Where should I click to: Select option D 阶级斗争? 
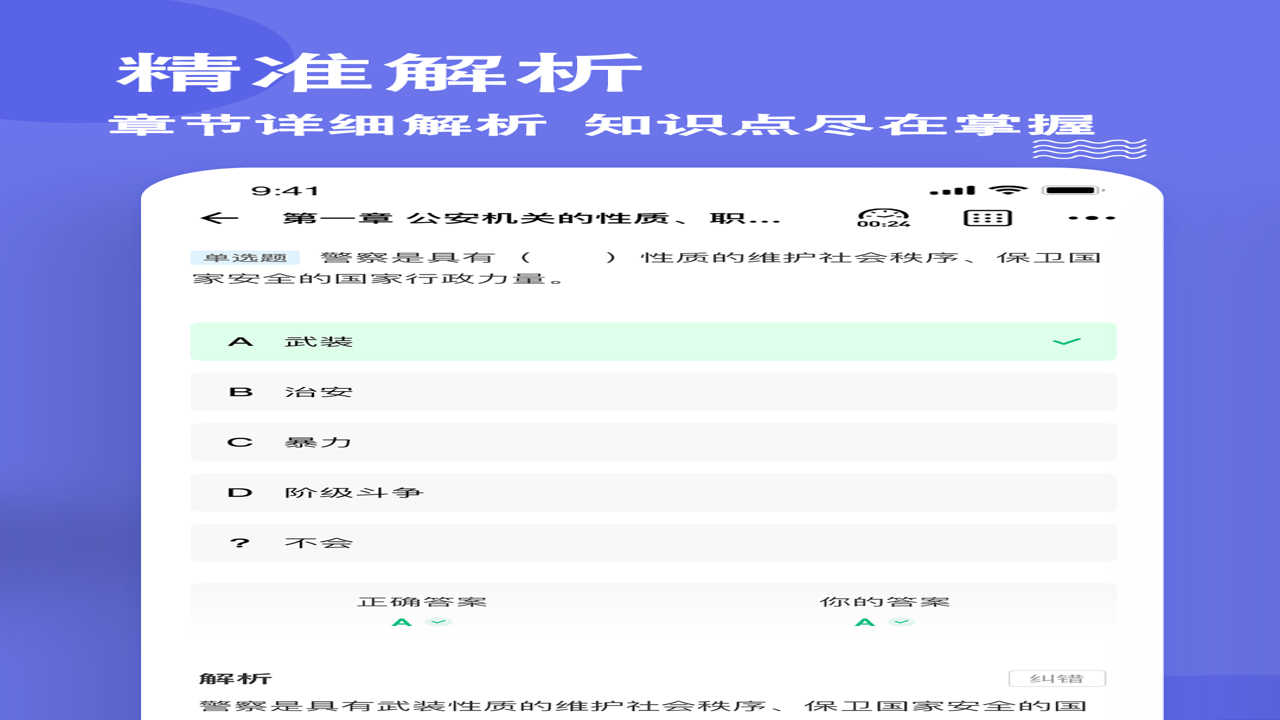coord(653,492)
